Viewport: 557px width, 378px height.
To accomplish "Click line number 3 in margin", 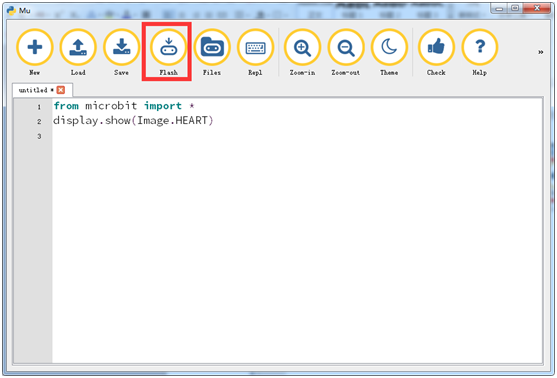I will coord(39,136).
